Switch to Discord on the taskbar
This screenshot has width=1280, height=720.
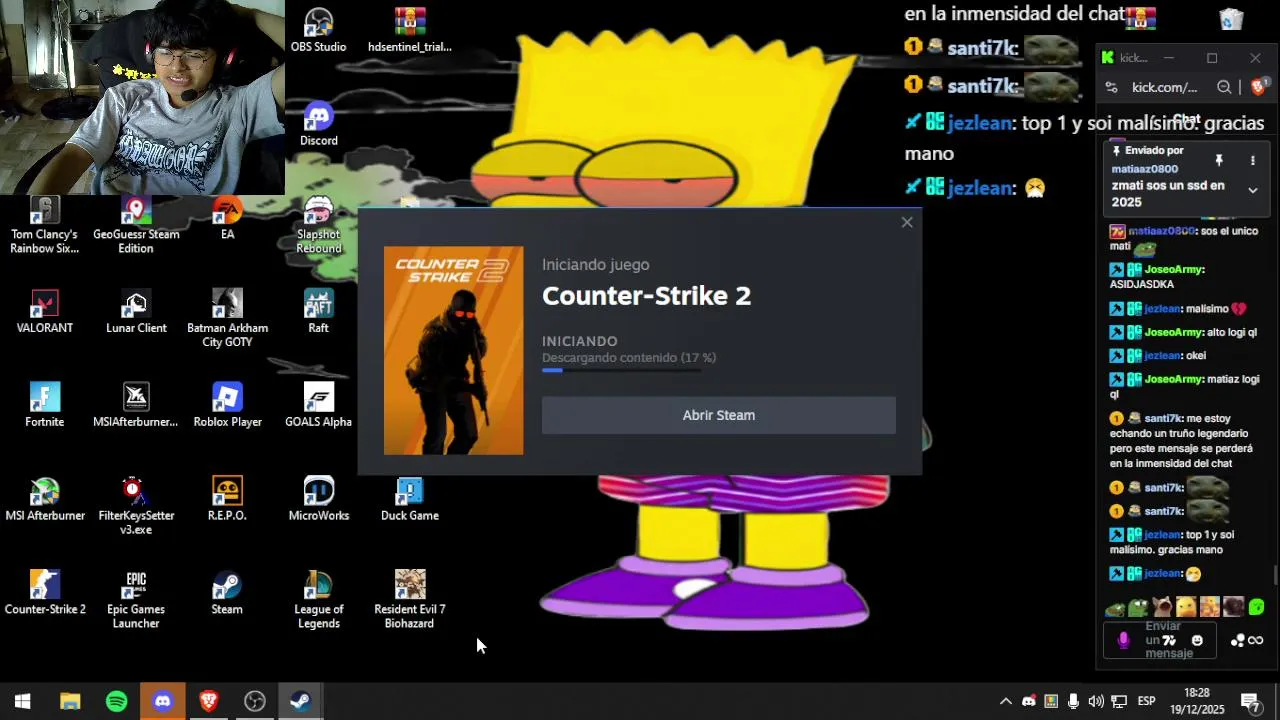[163, 702]
